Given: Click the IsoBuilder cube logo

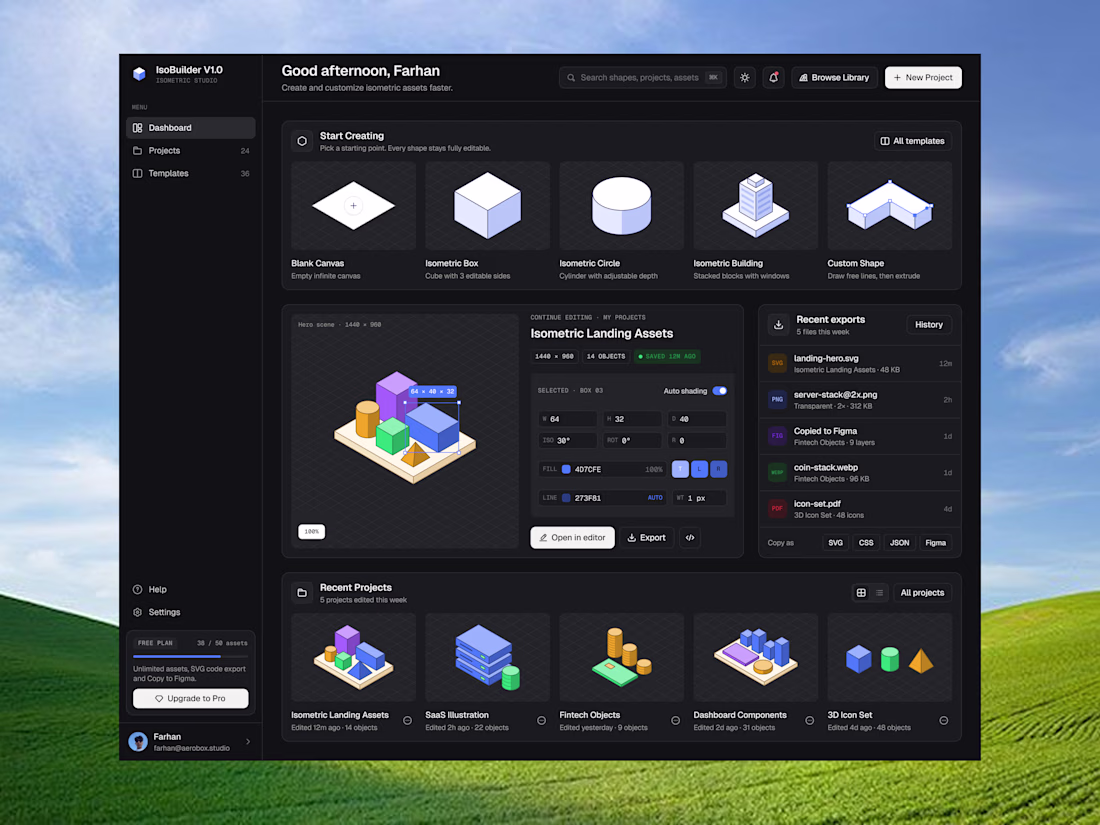Looking at the screenshot, I should (x=139, y=74).
